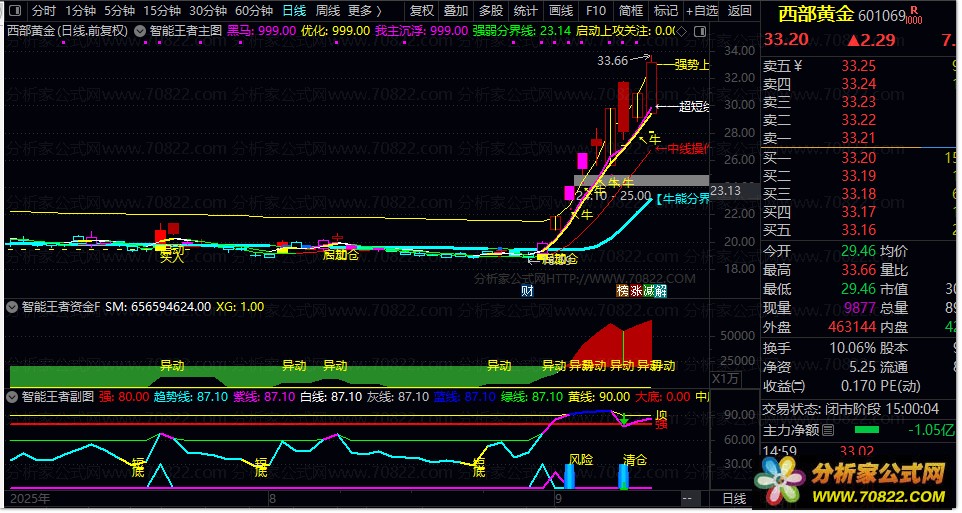962x513 pixels.
Task: Click the 减 event marker below the chart
Action: coord(648,291)
